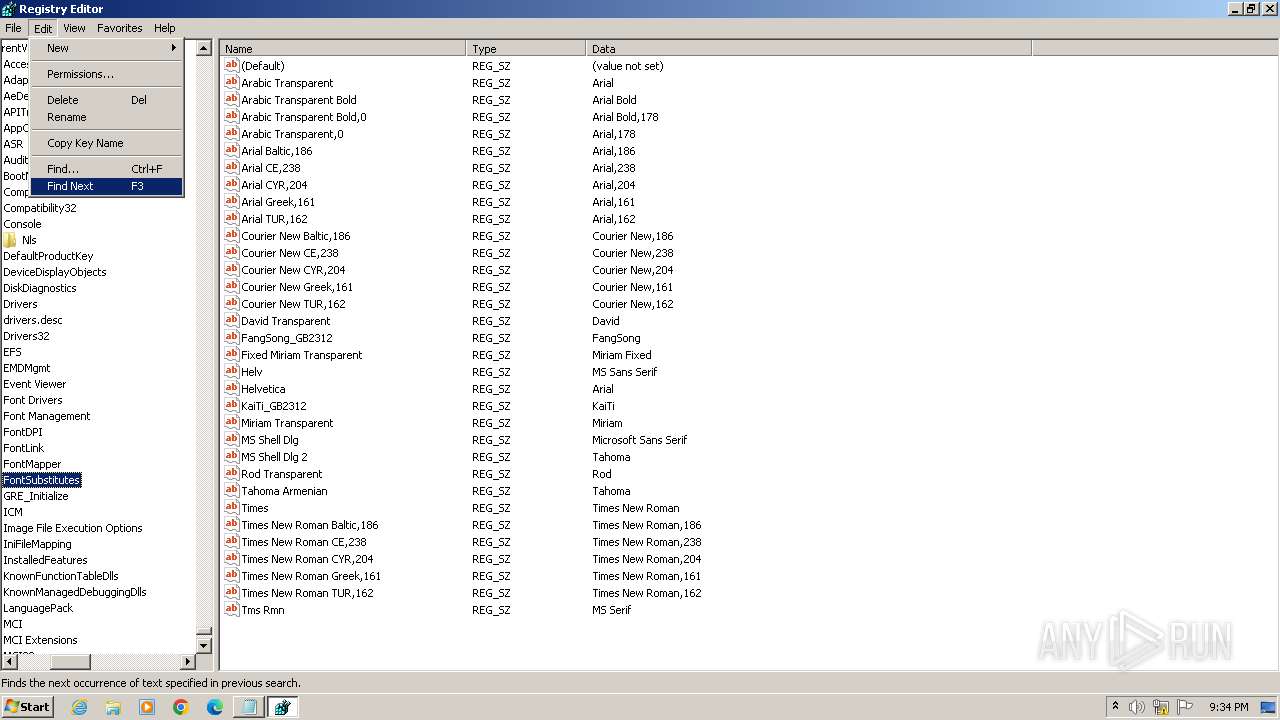Select the Compatibility32 key

[x=40, y=208]
